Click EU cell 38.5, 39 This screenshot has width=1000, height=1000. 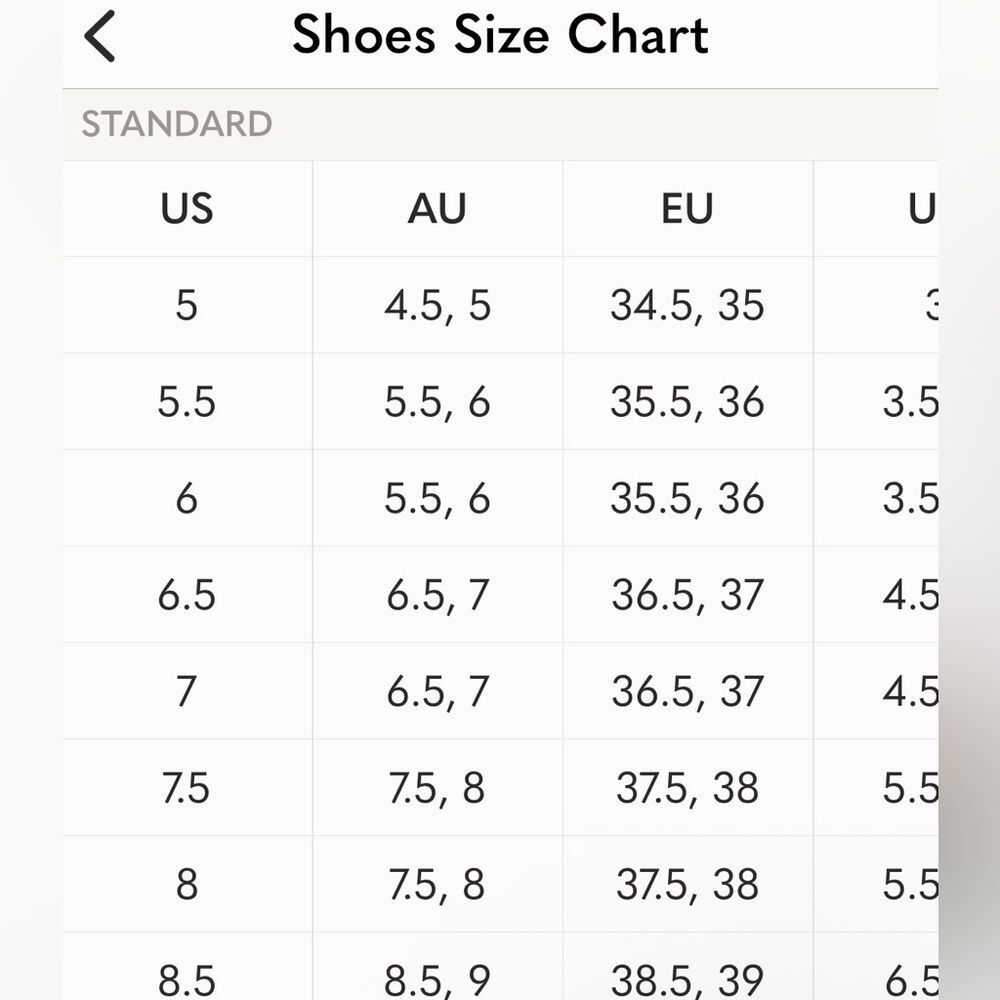pos(688,967)
